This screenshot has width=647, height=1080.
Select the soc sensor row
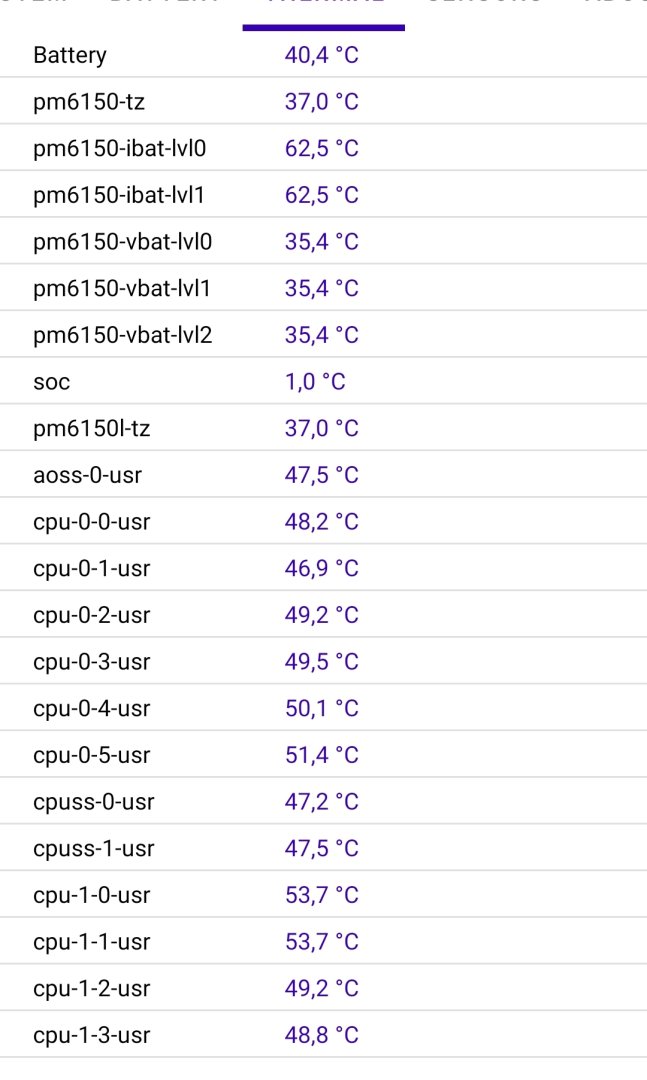coord(52,382)
